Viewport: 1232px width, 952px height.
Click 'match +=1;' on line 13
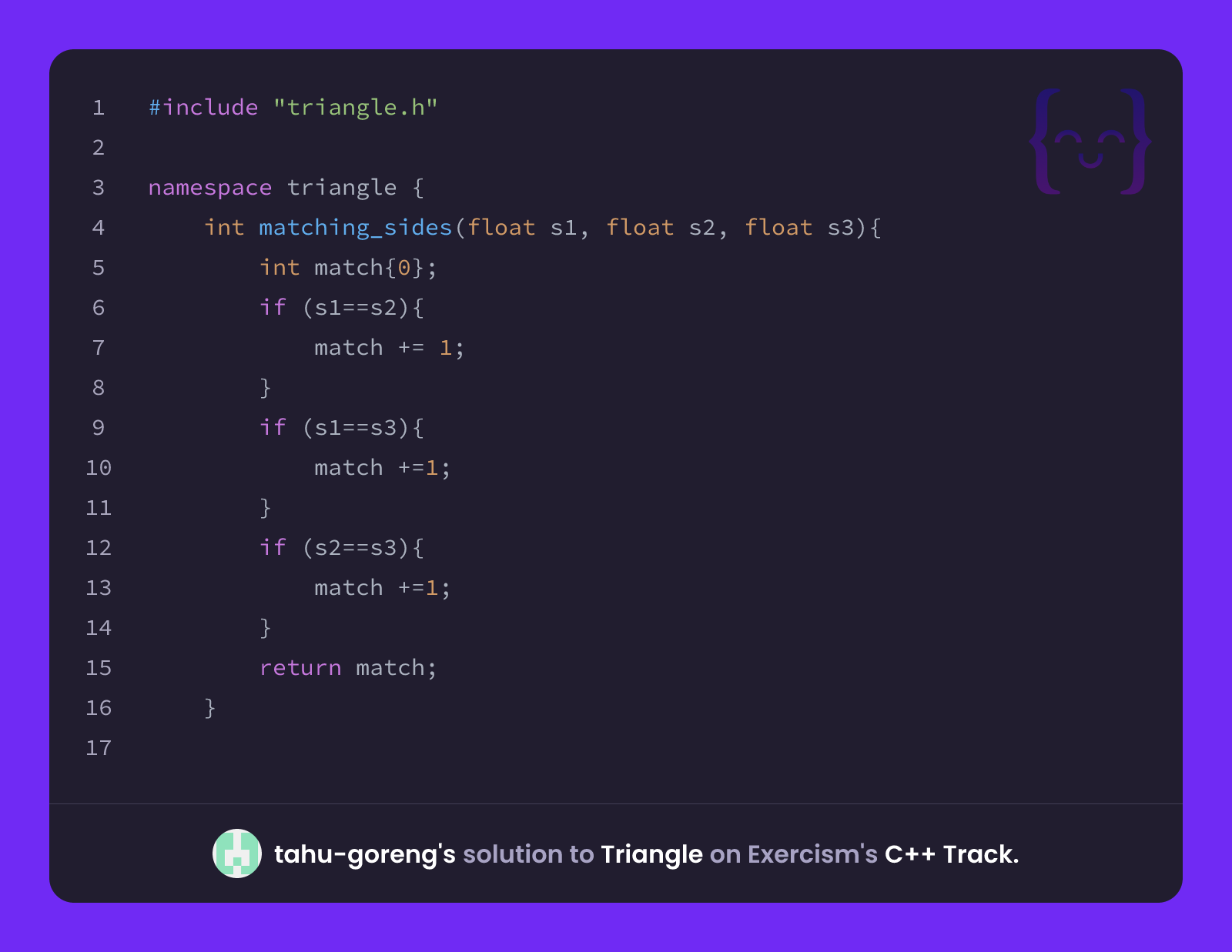(383, 588)
